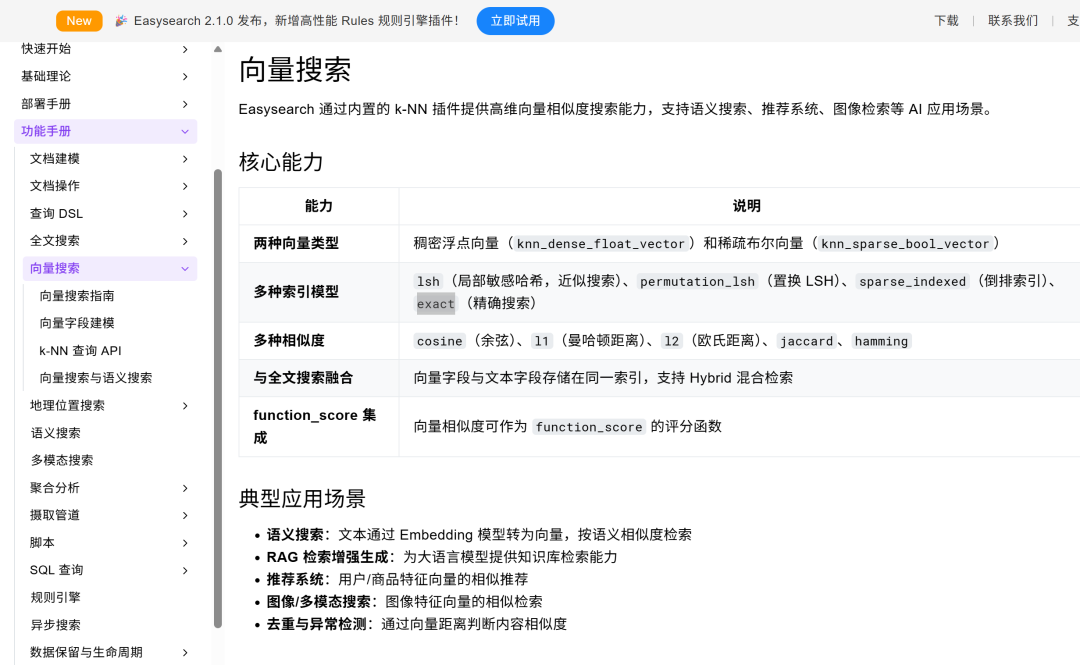
Task: Click the hamming code text
Action: [881, 341]
